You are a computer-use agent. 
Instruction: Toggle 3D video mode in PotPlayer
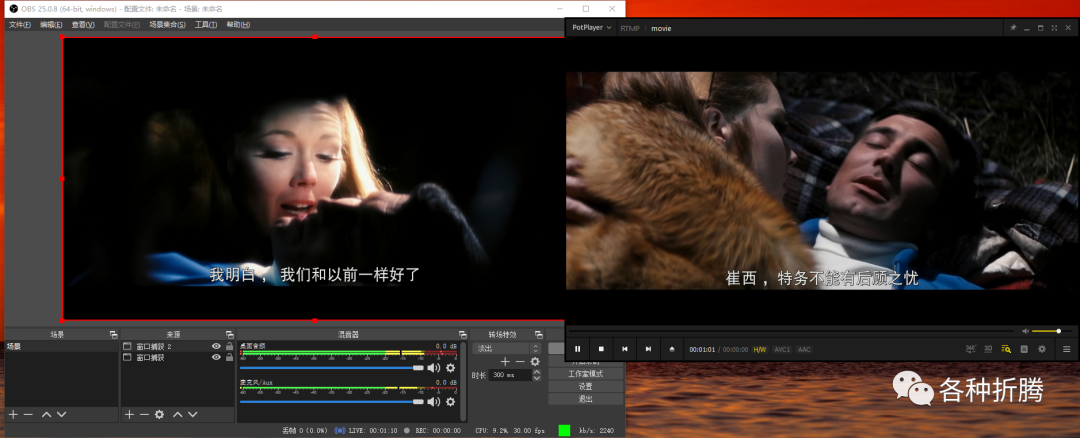tap(988, 349)
